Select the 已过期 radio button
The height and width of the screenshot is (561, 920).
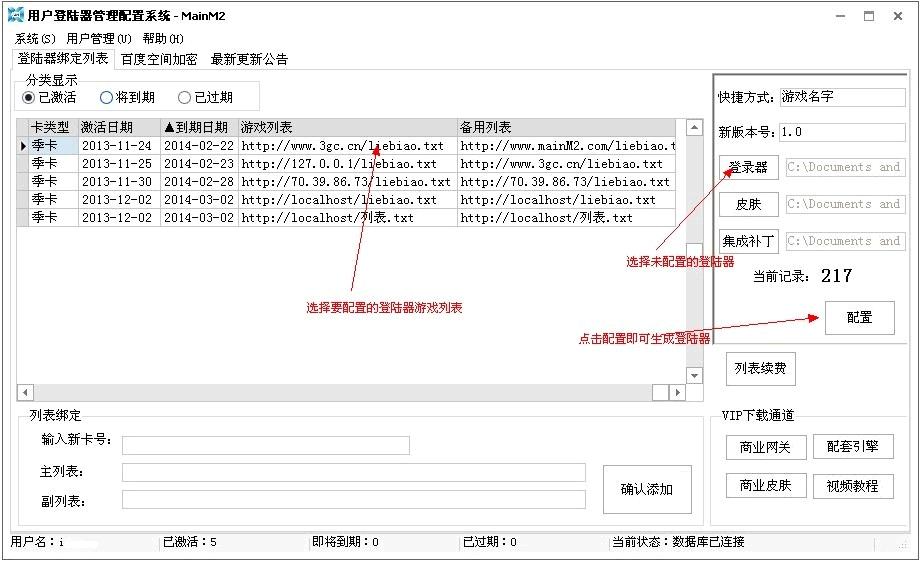[185, 98]
